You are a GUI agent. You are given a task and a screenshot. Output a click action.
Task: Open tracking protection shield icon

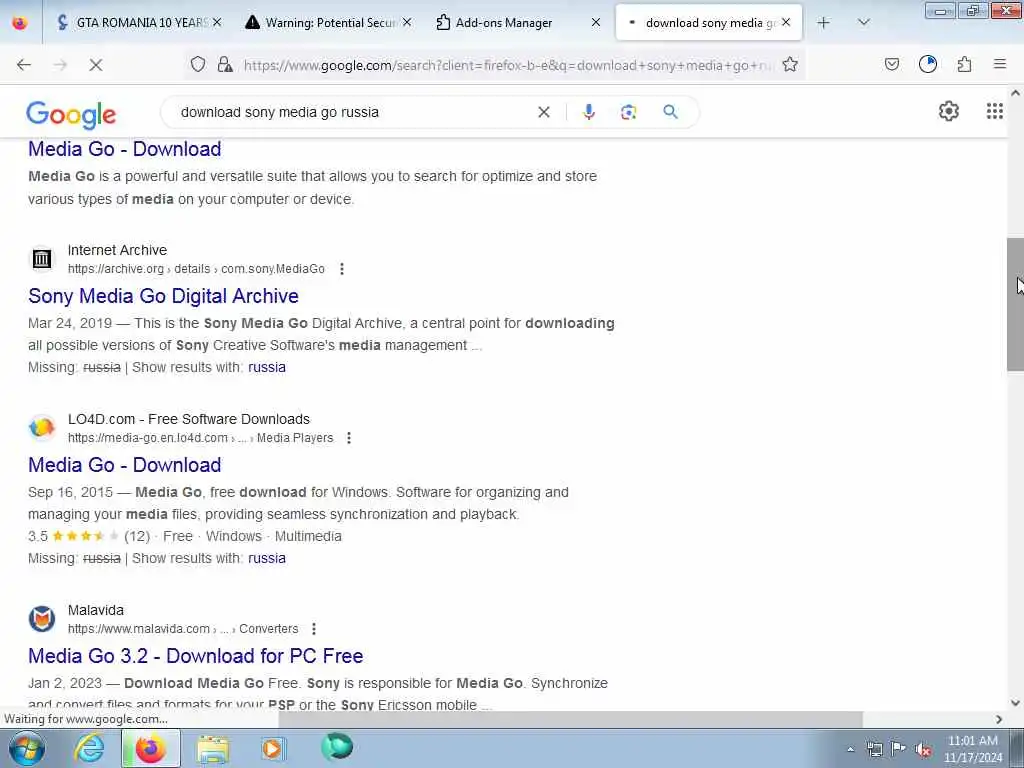pos(198,64)
